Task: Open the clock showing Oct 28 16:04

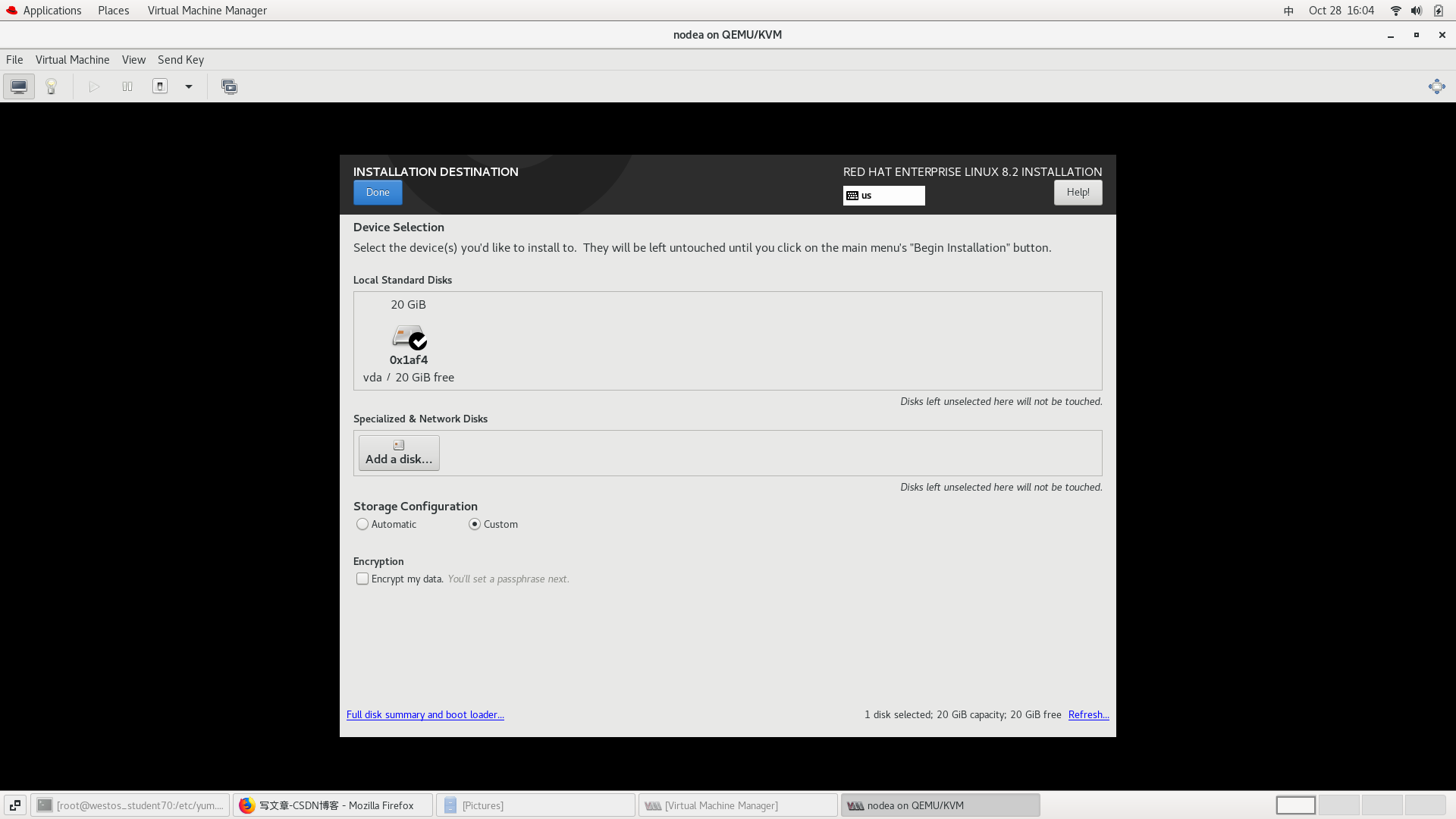Action: click(1341, 11)
